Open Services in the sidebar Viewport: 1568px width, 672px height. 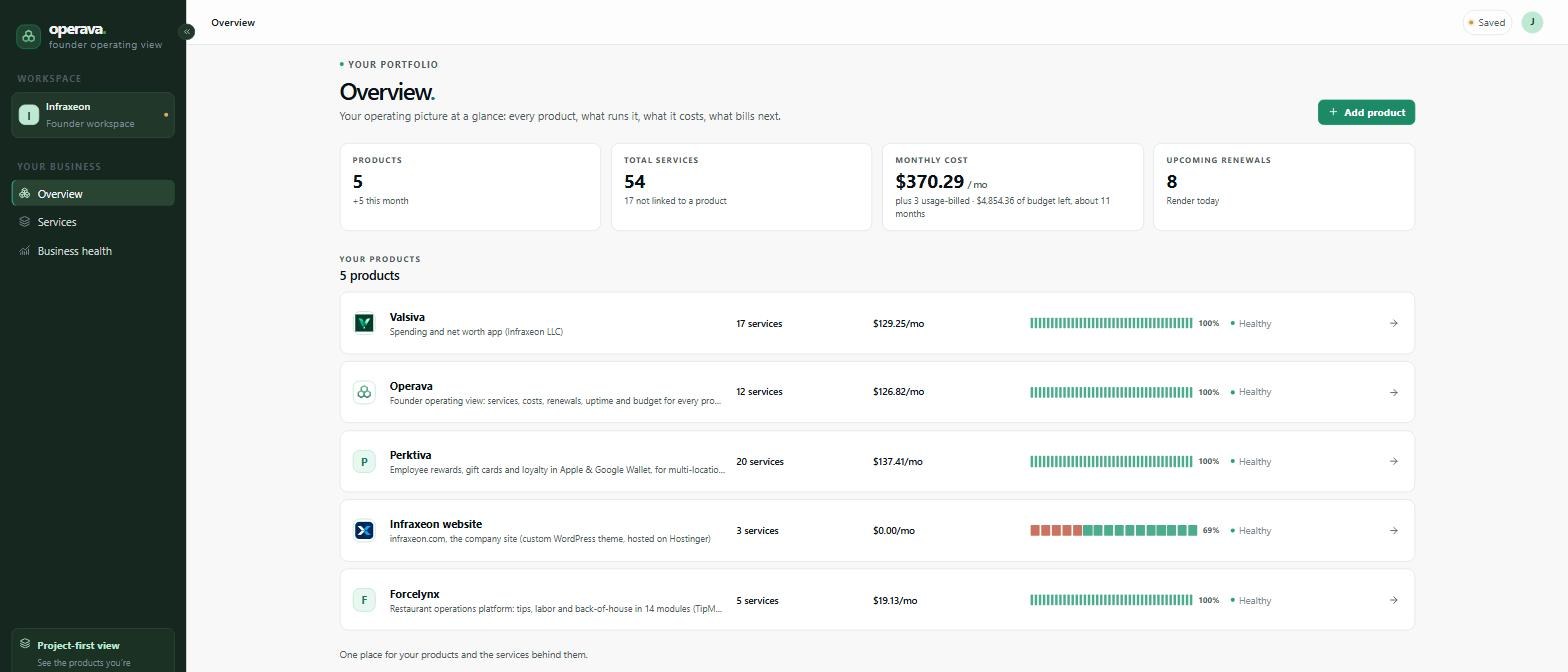93,222
